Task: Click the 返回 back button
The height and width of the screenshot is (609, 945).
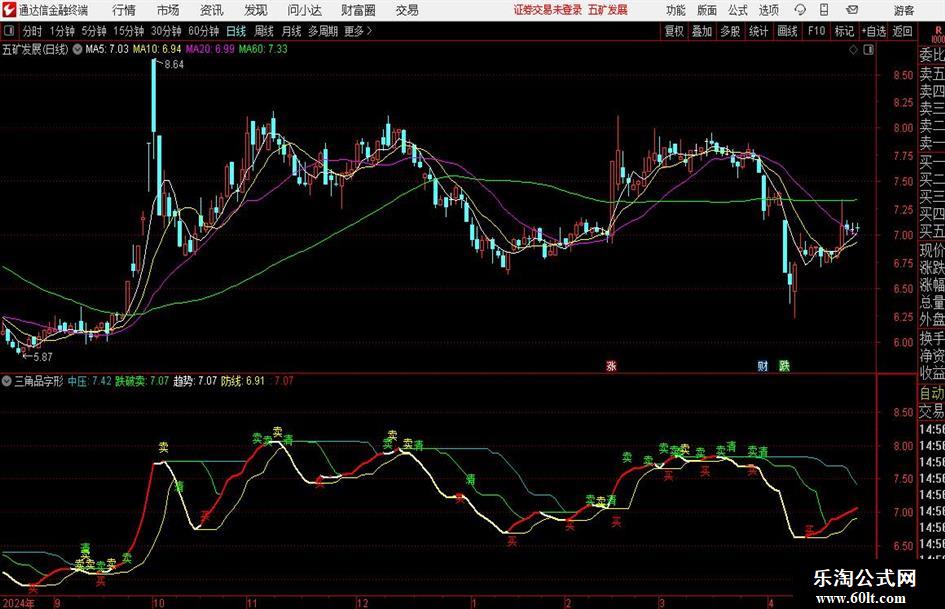Action: tap(902, 31)
